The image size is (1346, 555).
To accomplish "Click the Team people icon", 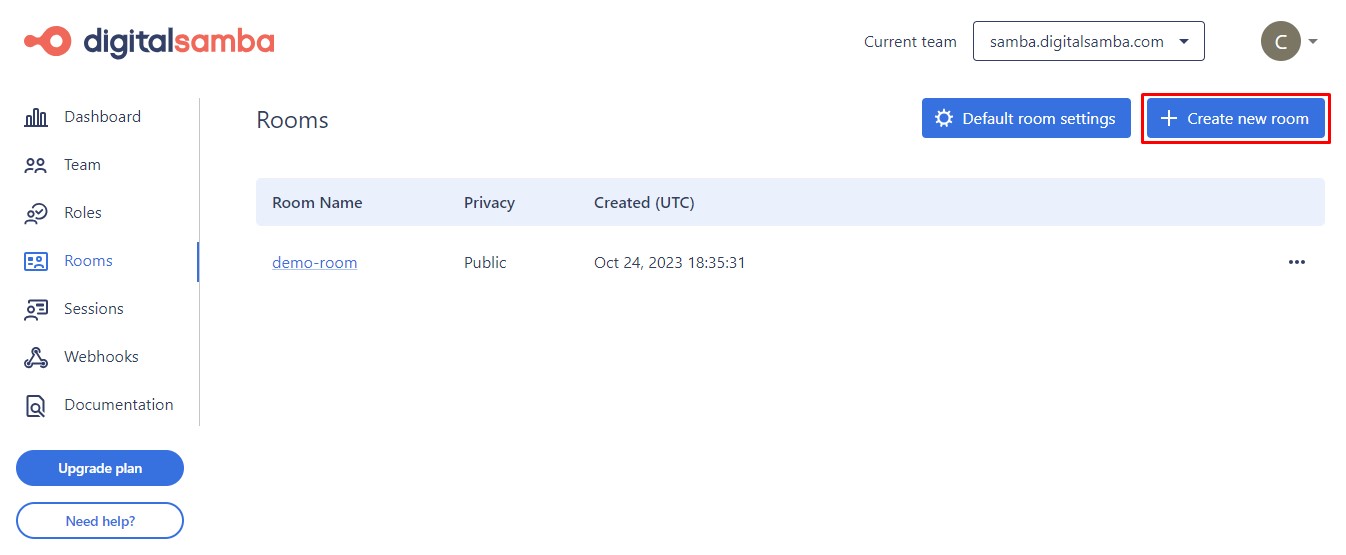I will [36, 165].
